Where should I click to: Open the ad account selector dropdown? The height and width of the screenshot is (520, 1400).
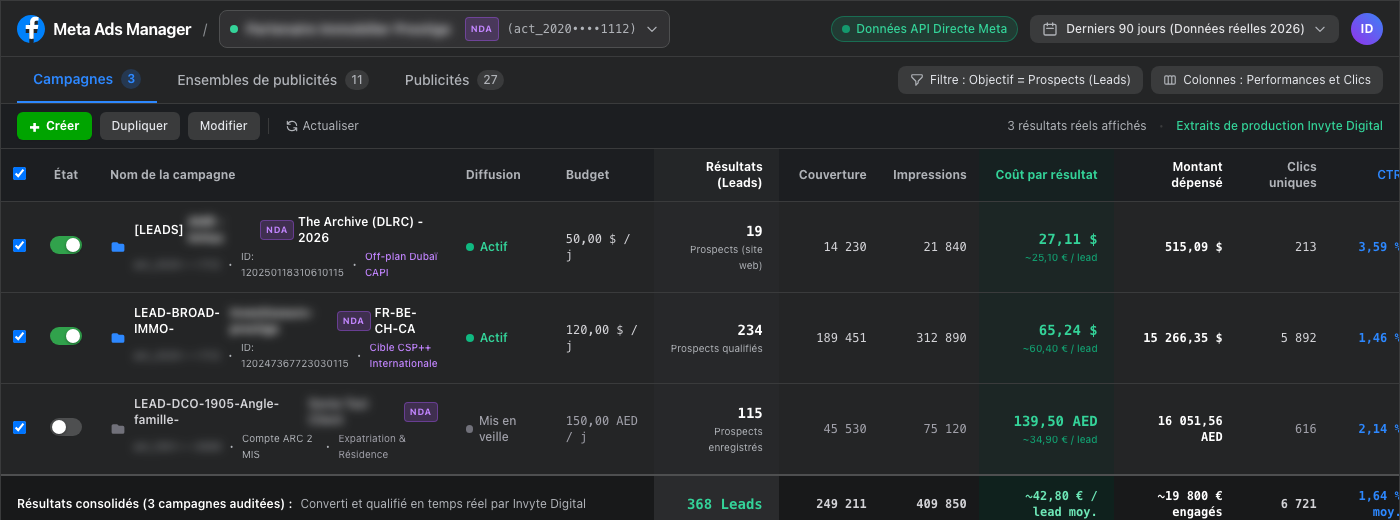(x=444, y=29)
